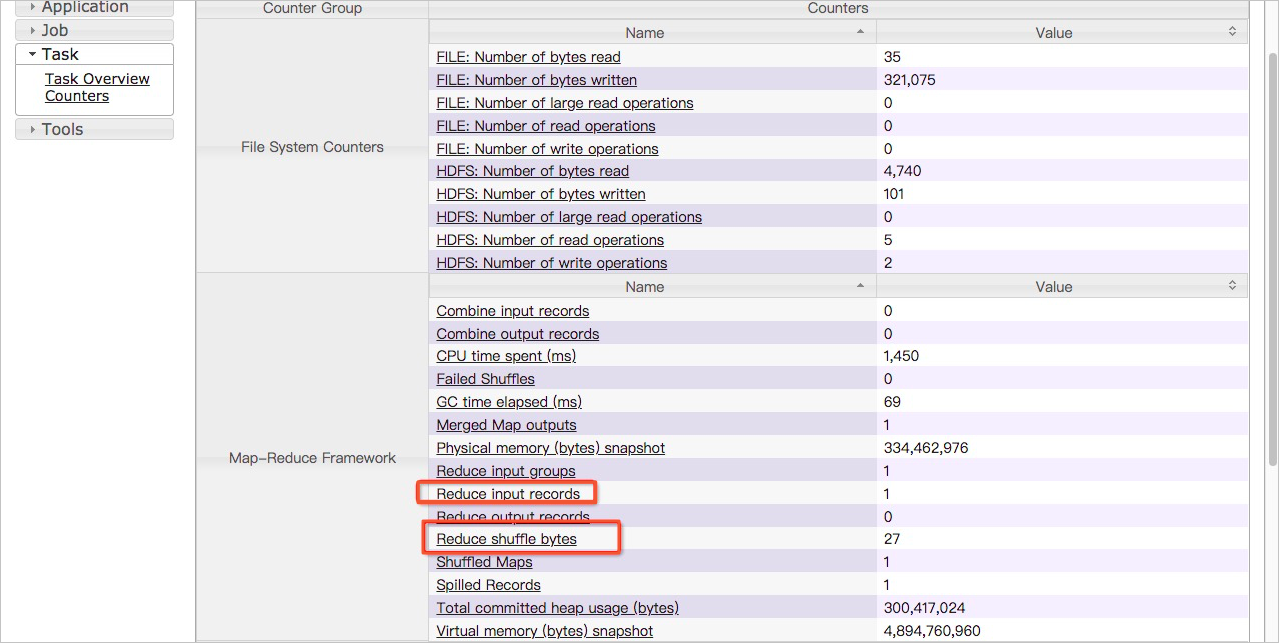Open Reduce input groups counter

(x=506, y=471)
